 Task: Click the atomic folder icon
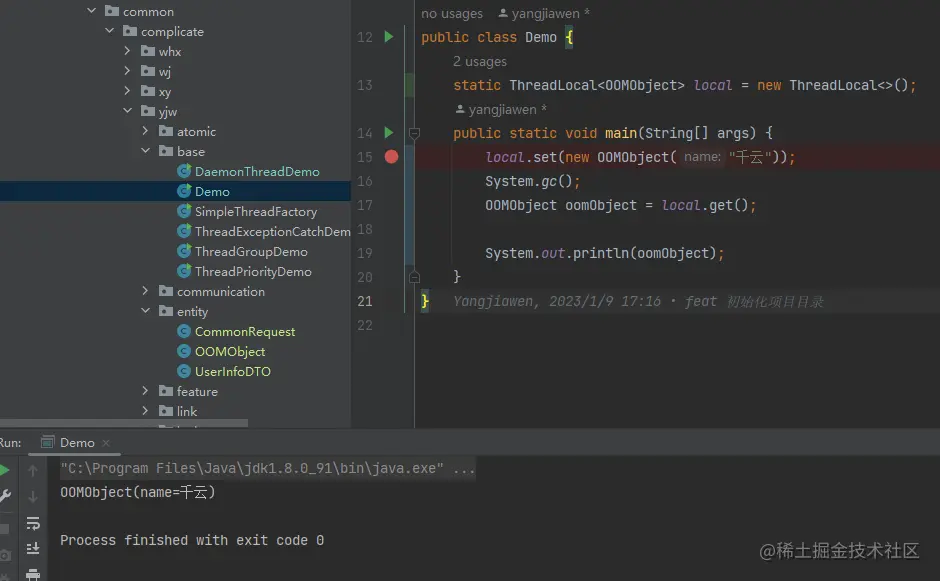(x=166, y=131)
